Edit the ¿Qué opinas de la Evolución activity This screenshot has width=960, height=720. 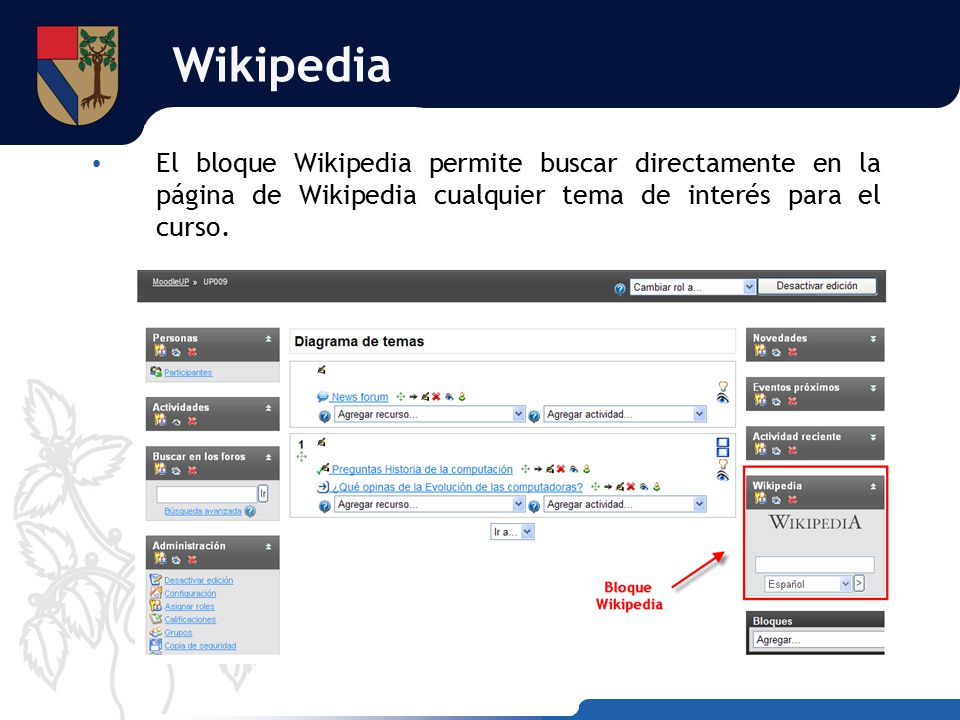click(x=620, y=487)
